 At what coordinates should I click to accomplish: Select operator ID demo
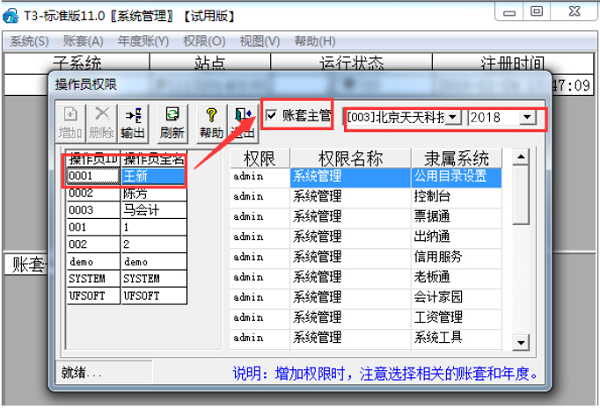coord(93,262)
